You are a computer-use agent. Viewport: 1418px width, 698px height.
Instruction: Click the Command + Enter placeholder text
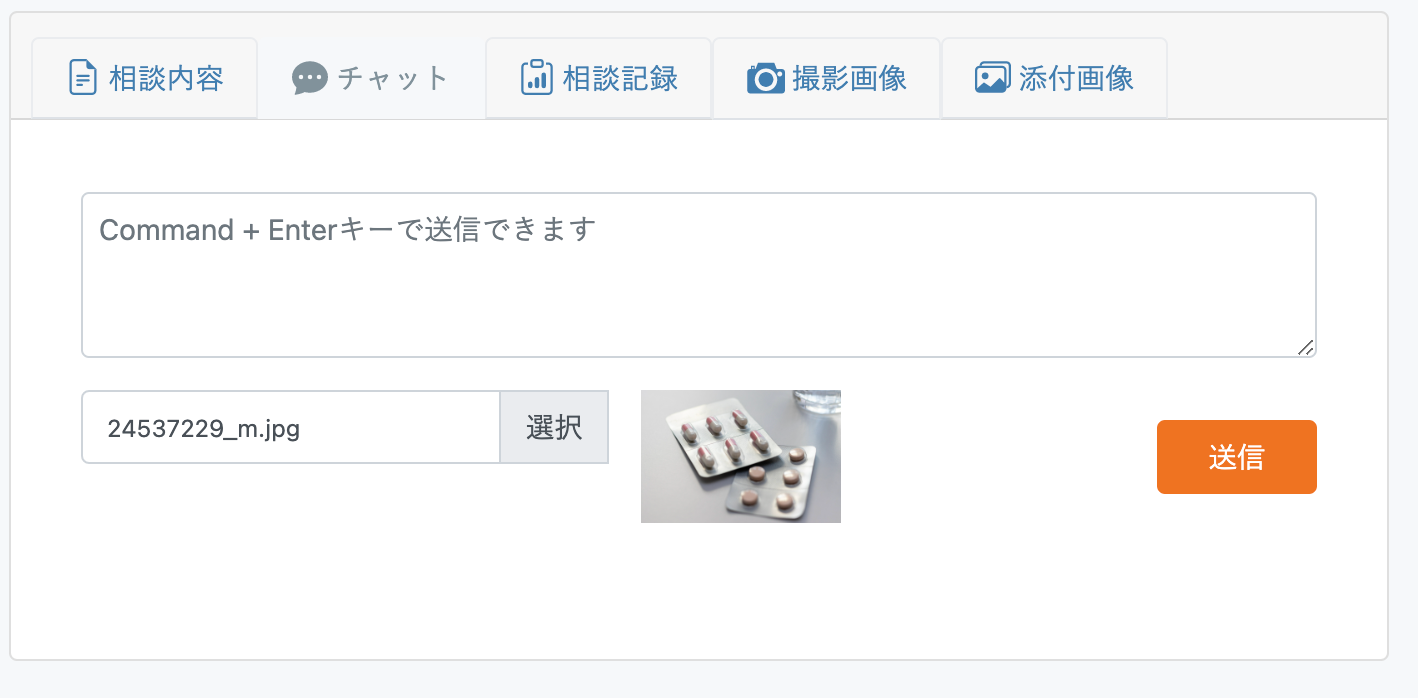(348, 230)
